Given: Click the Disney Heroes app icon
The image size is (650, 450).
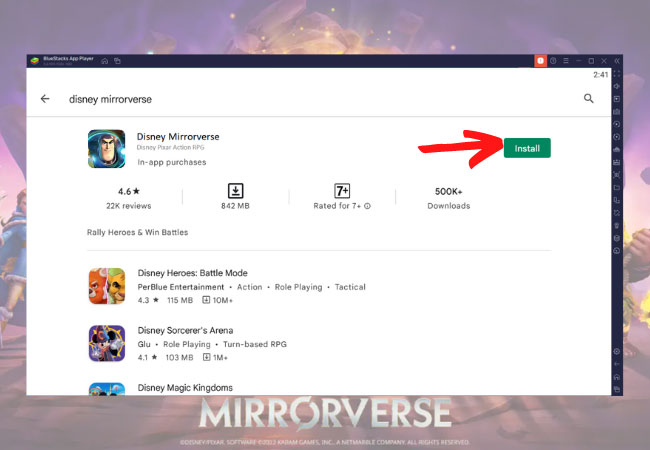Looking at the screenshot, I should click(x=106, y=286).
